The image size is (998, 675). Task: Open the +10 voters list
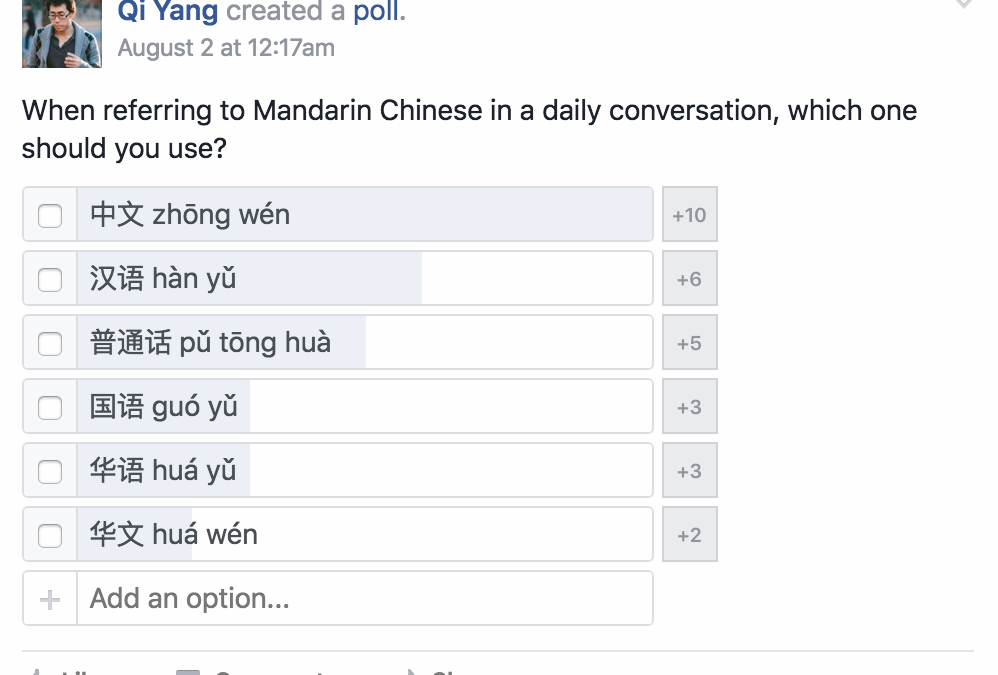pos(689,214)
